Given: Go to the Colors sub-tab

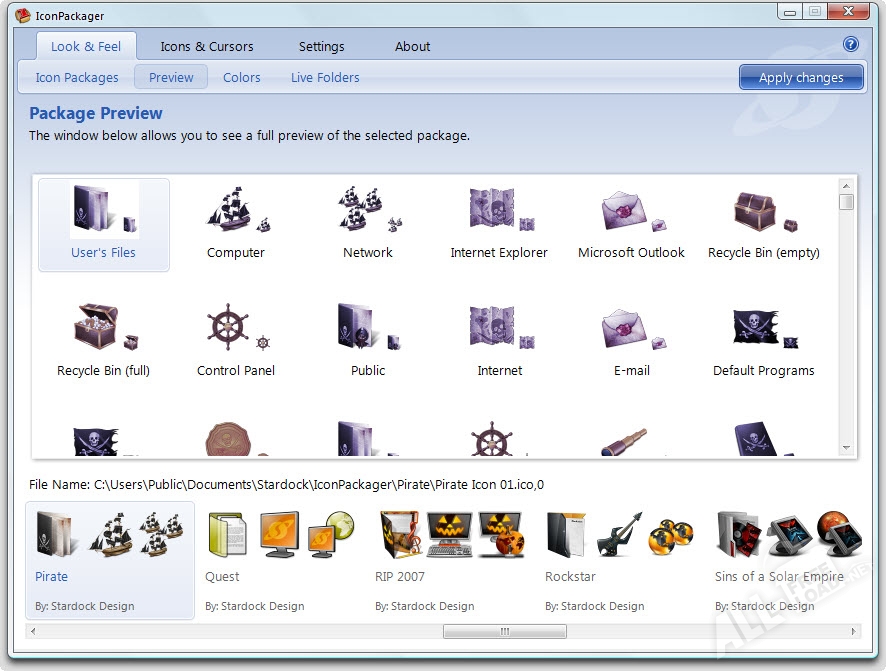Looking at the screenshot, I should click(x=241, y=77).
